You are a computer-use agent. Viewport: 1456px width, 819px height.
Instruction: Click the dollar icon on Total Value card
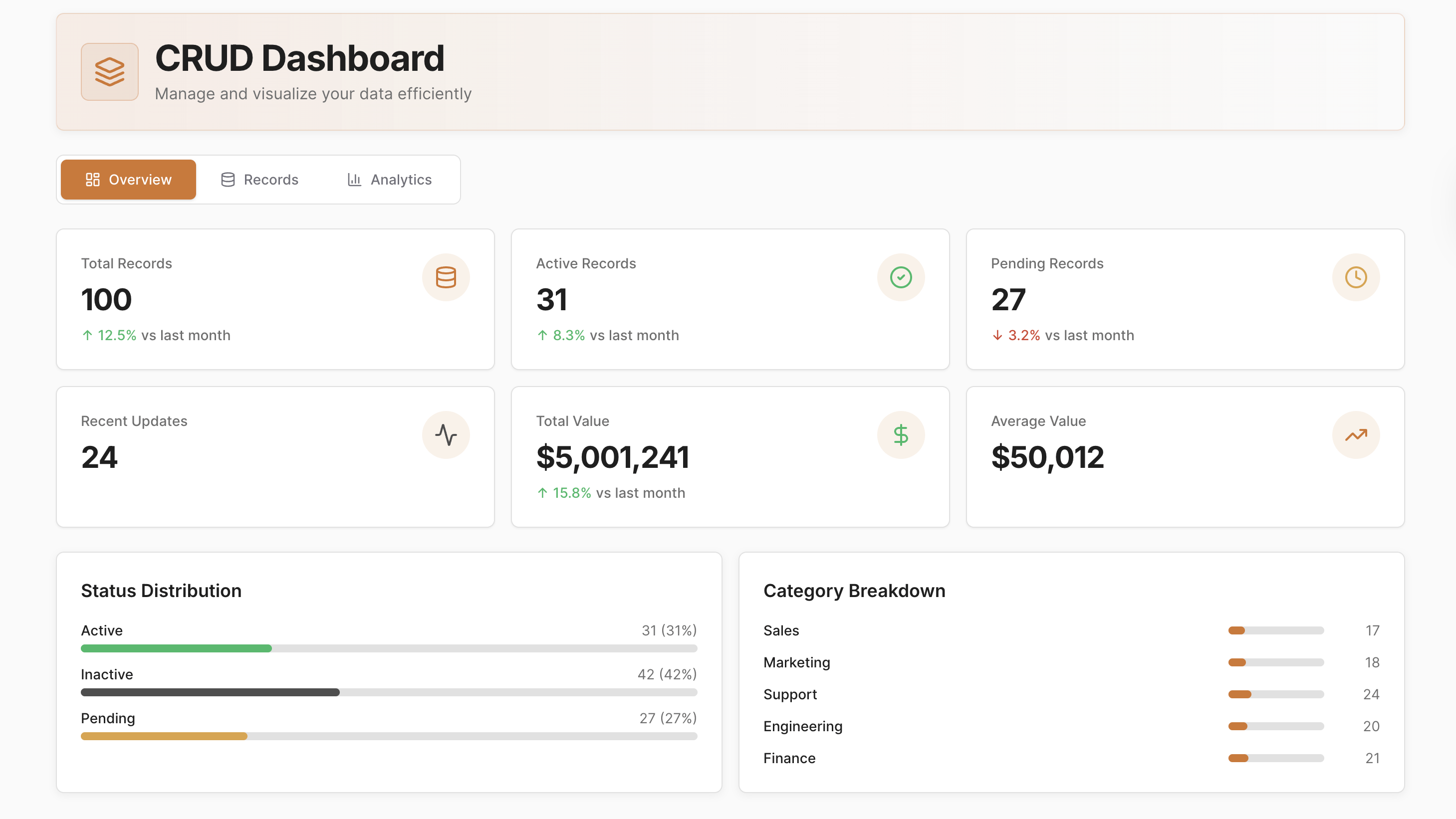tap(901, 435)
